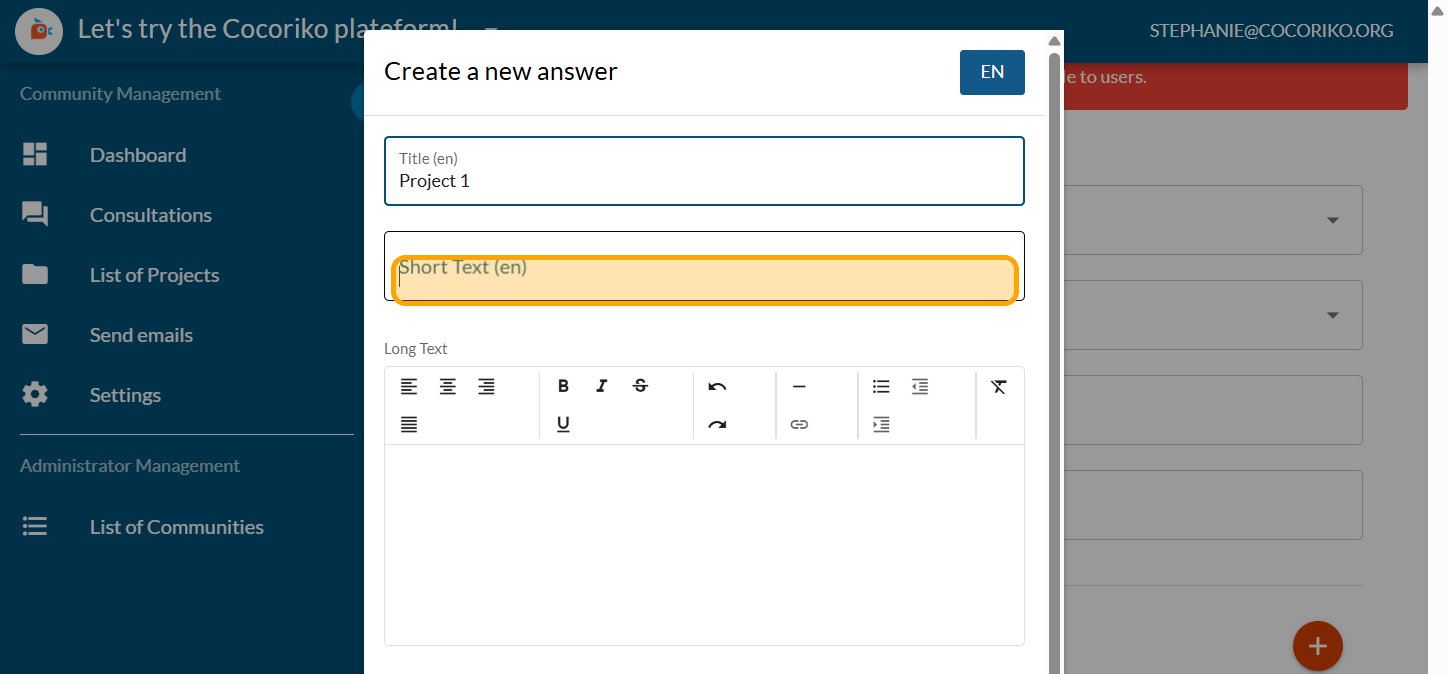Open the EN language selector
The image size is (1447, 674).
click(x=992, y=72)
